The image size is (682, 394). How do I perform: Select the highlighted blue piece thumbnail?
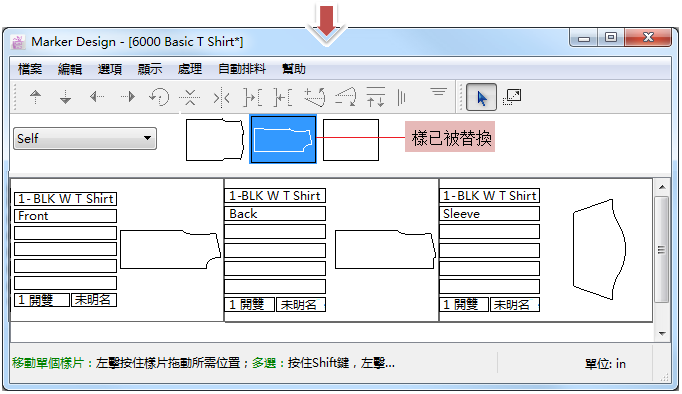[283, 139]
